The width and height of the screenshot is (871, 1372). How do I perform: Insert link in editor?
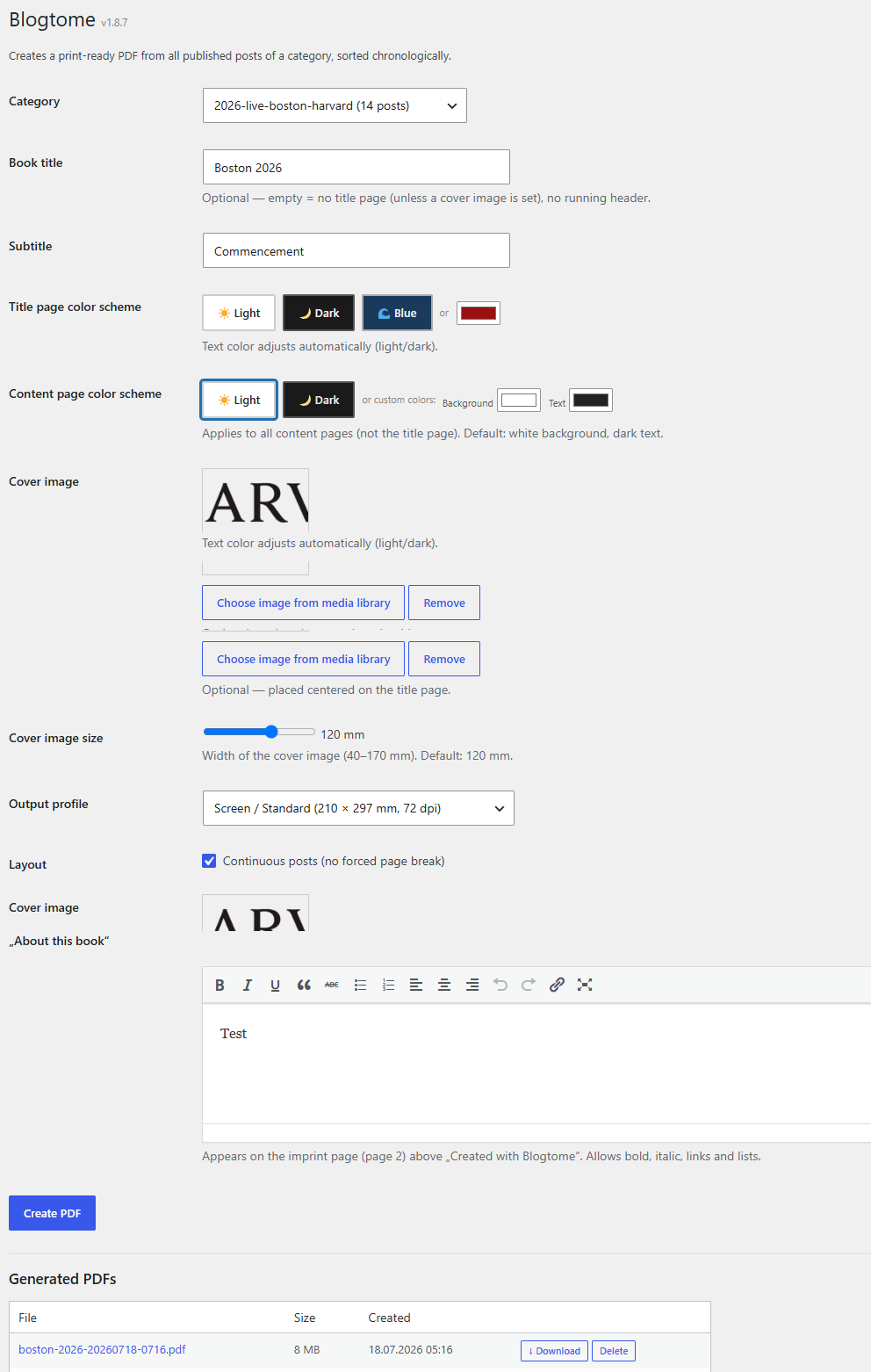click(x=557, y=985)
